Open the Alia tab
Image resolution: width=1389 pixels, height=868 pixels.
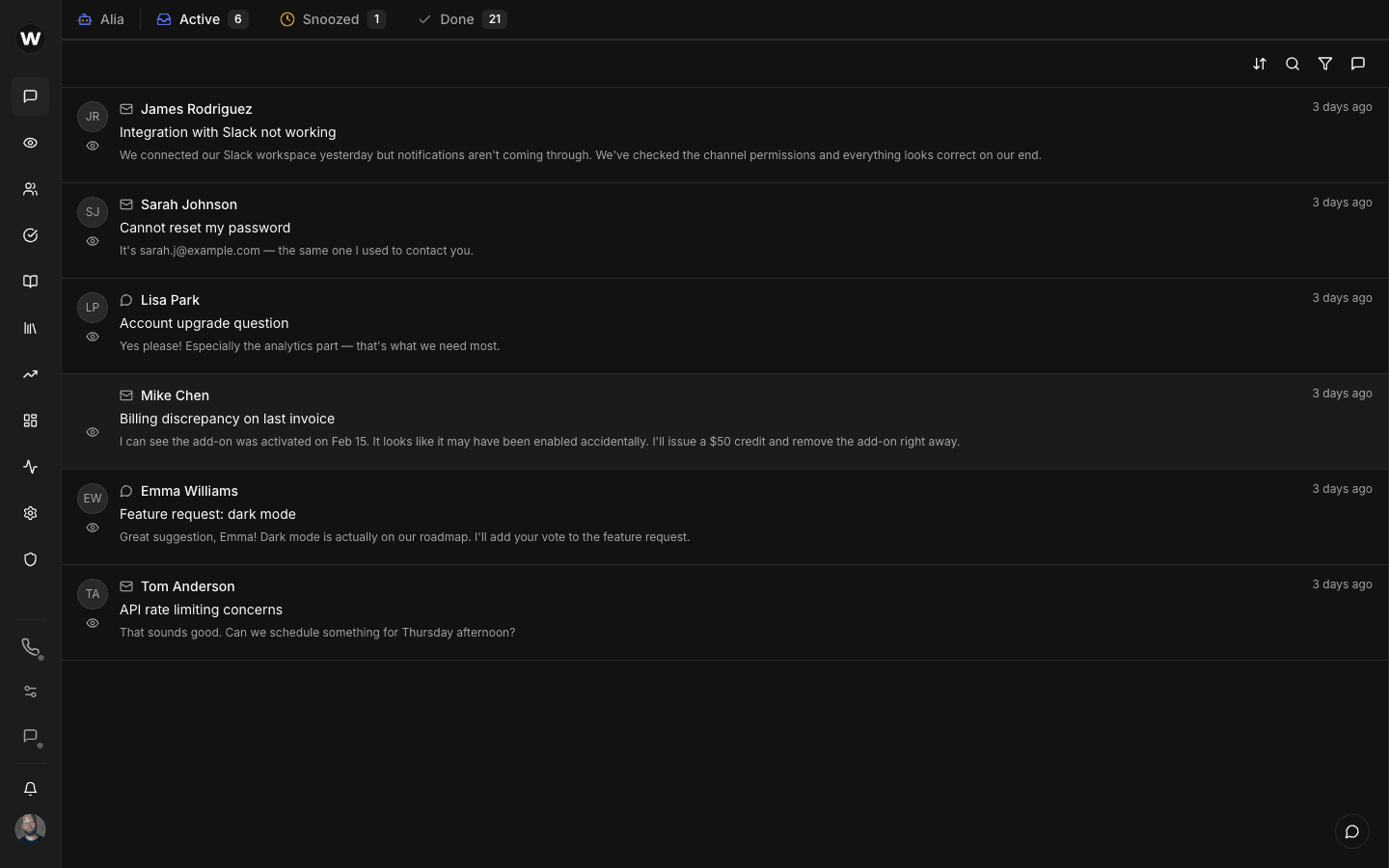pyautogui.click(x=101, y=19)
